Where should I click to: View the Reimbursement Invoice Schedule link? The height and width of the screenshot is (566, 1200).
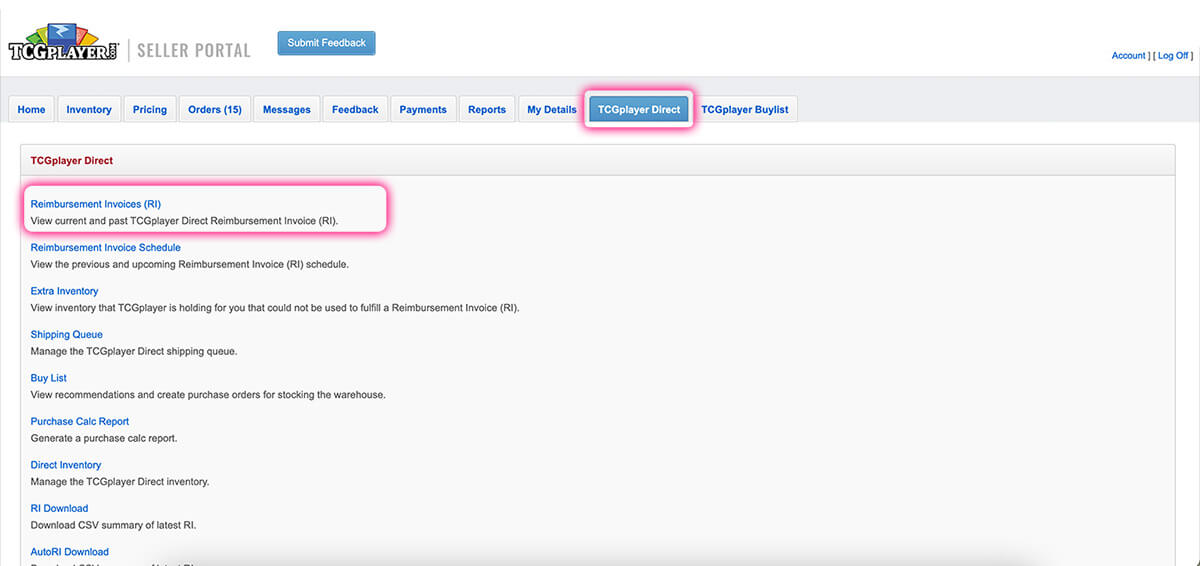pyautogui.click(x=105, y=247)
